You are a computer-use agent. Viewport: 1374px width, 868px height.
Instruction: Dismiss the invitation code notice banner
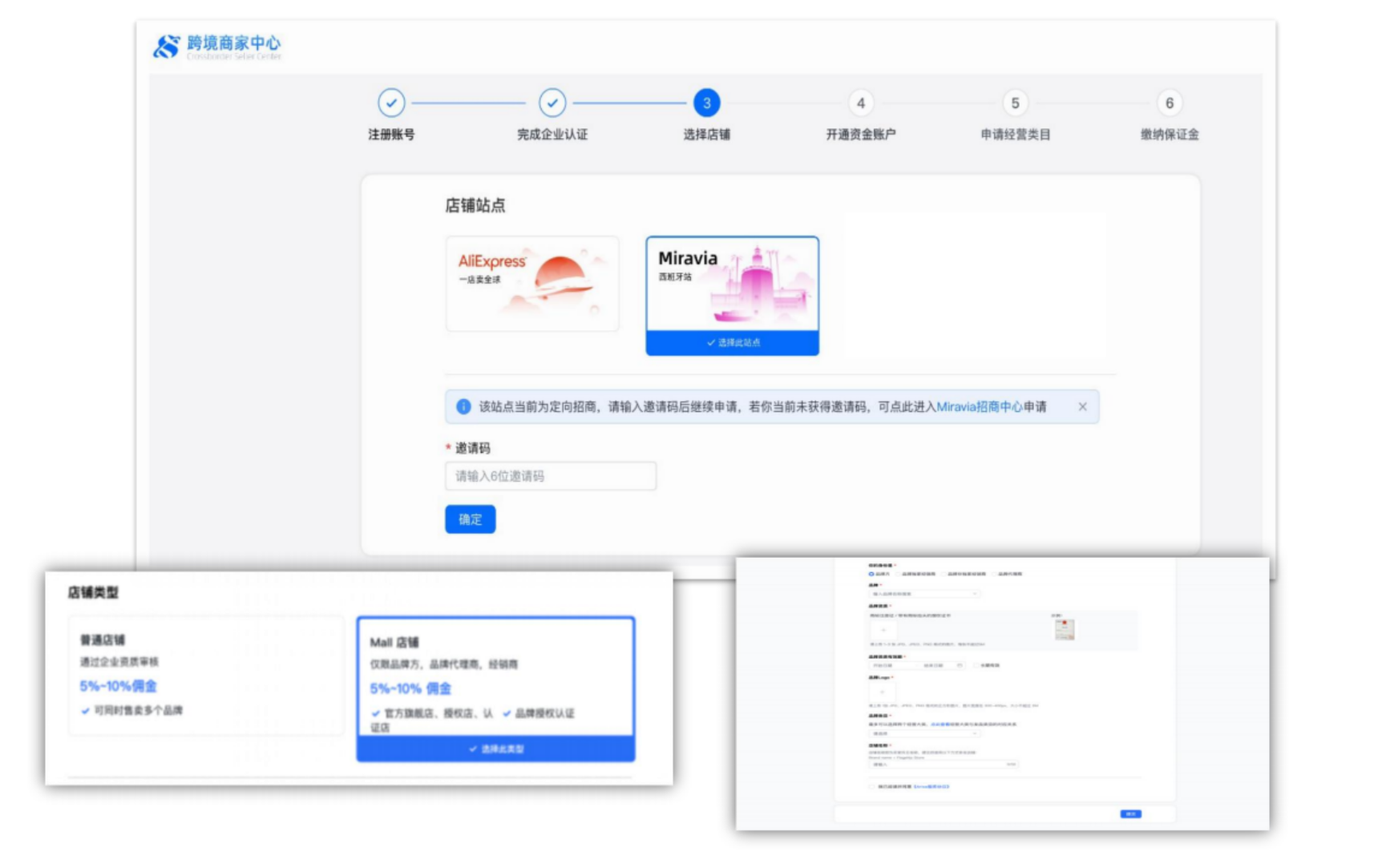click(1082, 407)
